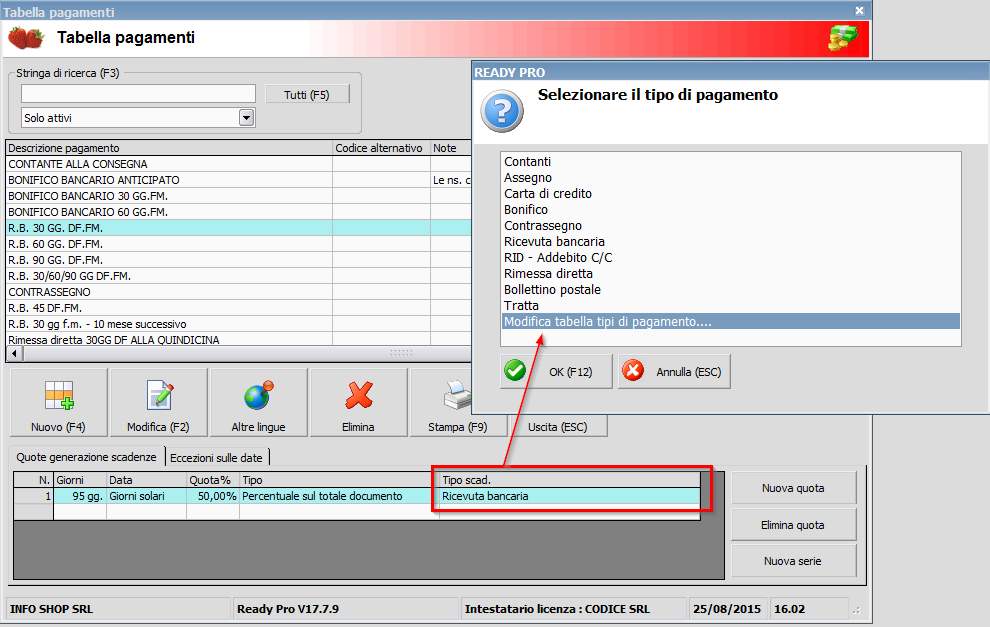Click Percentuale sul totale documento cell
Image resolution: width=990 pixels, height=627 pixels.
click(339, 496)
